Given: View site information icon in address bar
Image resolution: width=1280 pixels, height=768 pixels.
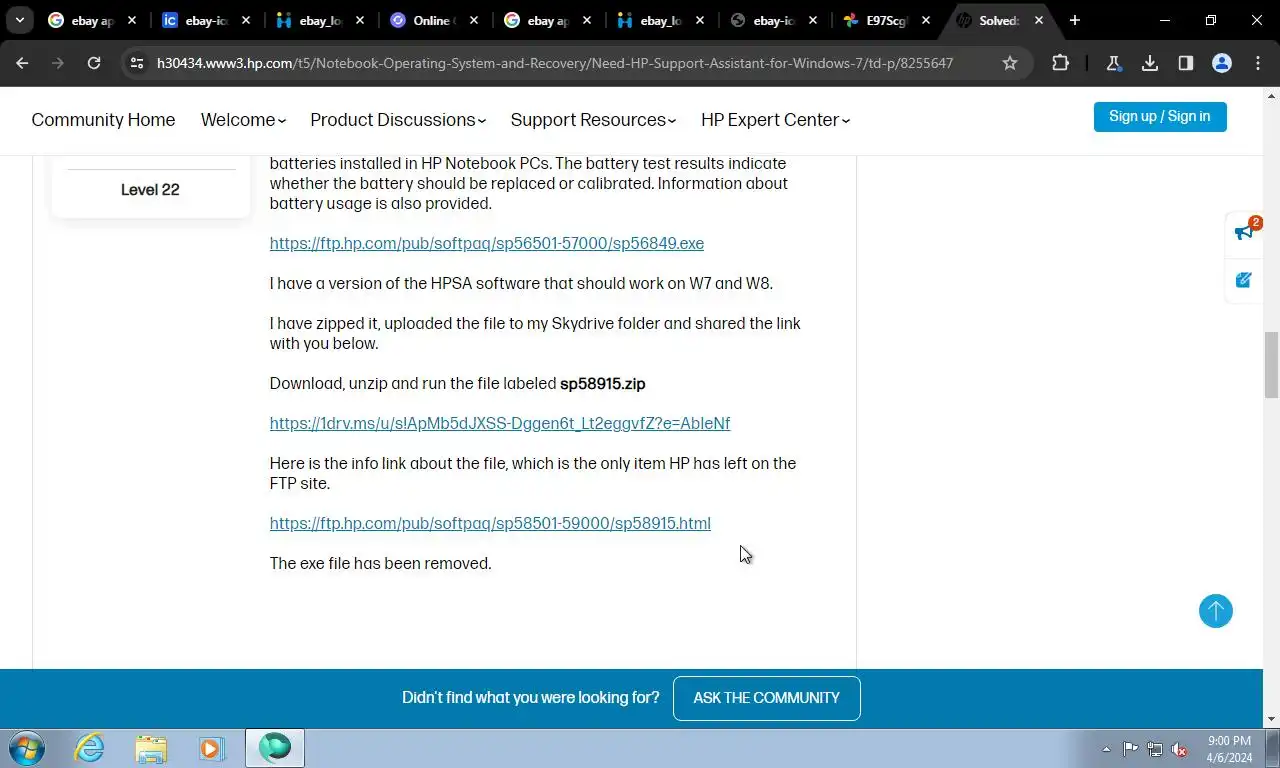Looking at the screenshot, I should click(x=138, y=63).
